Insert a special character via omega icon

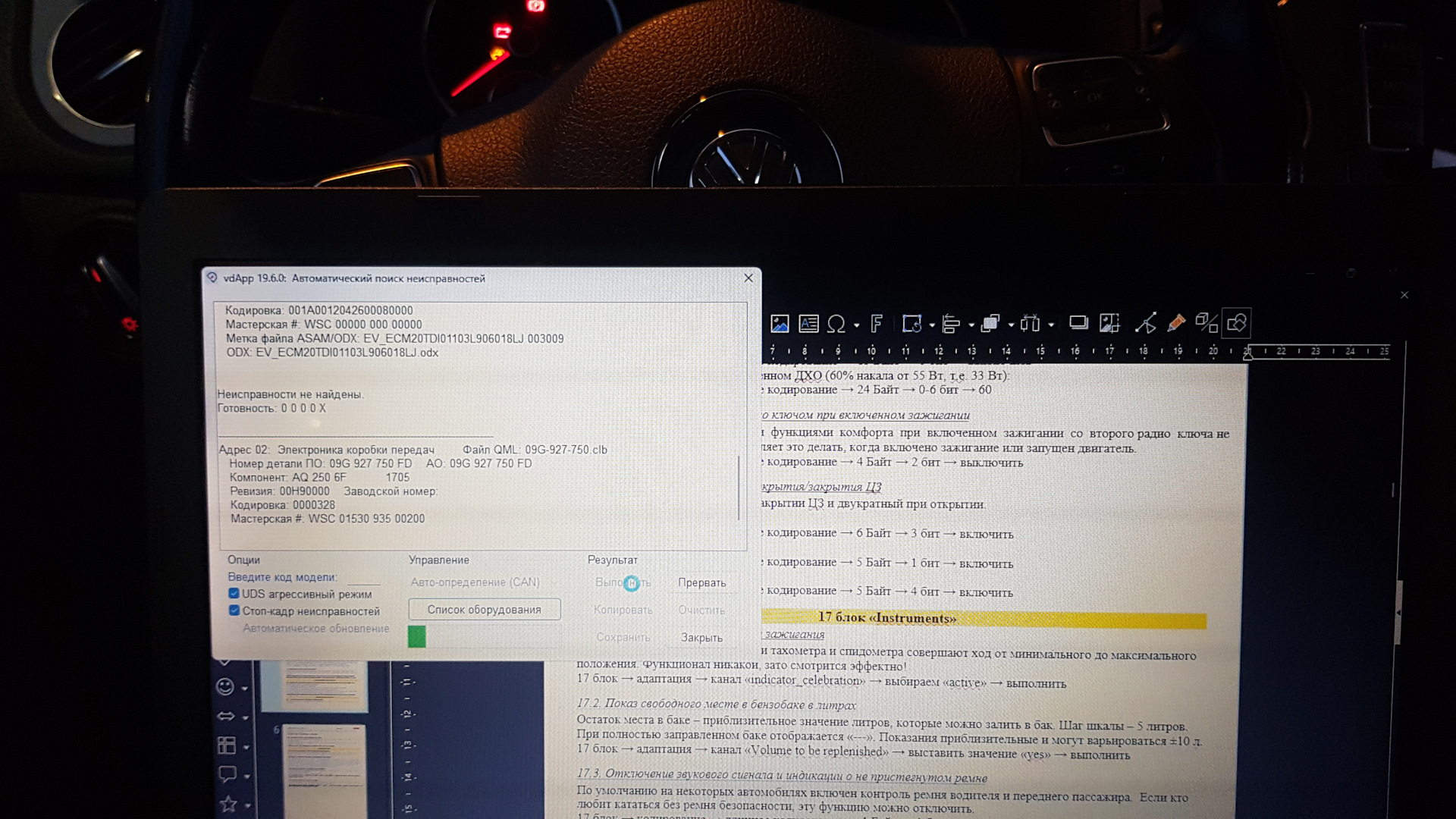(x=836, y=324)
